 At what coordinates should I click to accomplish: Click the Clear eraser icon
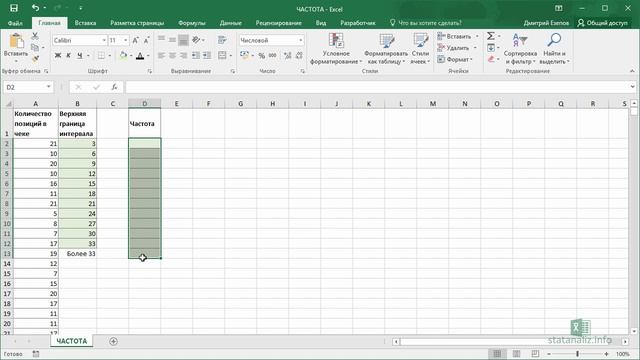tap(491, 59)
